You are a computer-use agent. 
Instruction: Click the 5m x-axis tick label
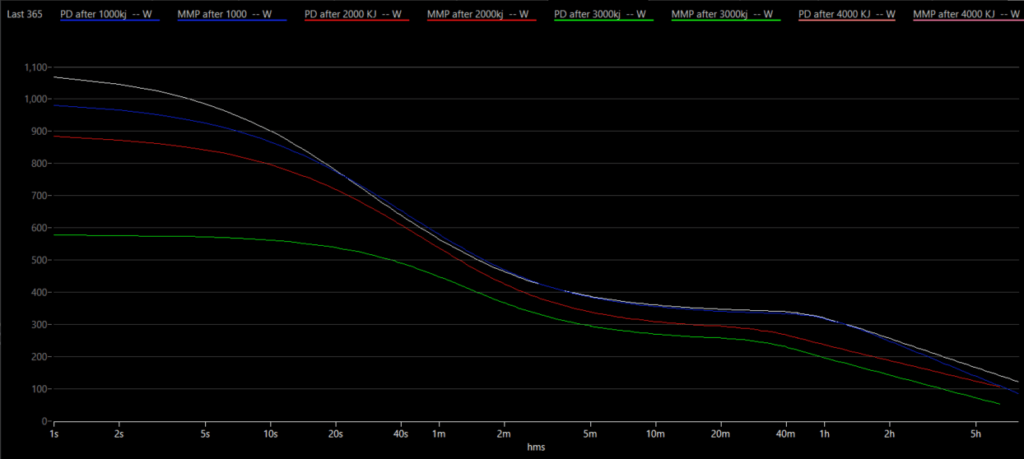[590, 434]
